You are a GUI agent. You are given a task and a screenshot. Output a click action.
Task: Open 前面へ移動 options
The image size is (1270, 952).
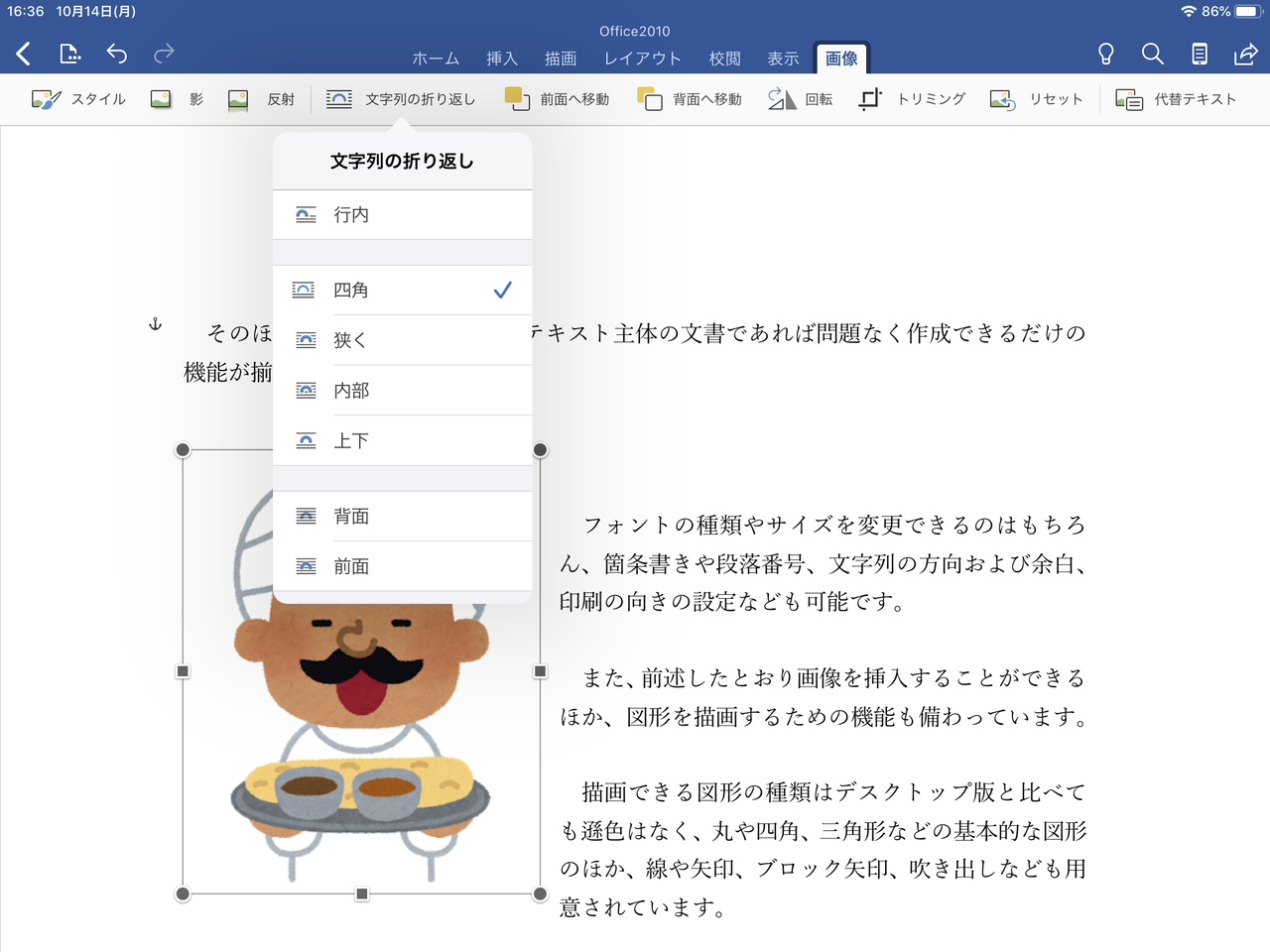(557, 99)
